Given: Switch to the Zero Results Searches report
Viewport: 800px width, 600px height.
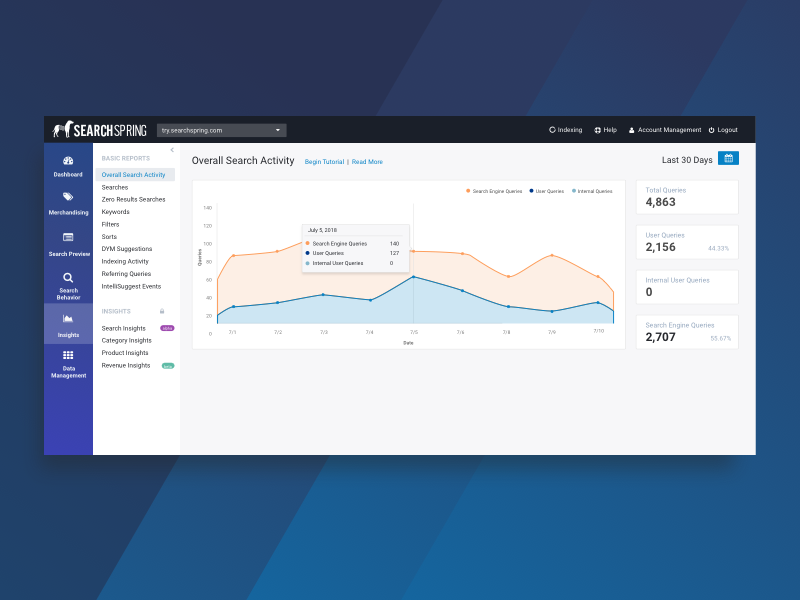Looking at the screenshot, I should [135, 199].
